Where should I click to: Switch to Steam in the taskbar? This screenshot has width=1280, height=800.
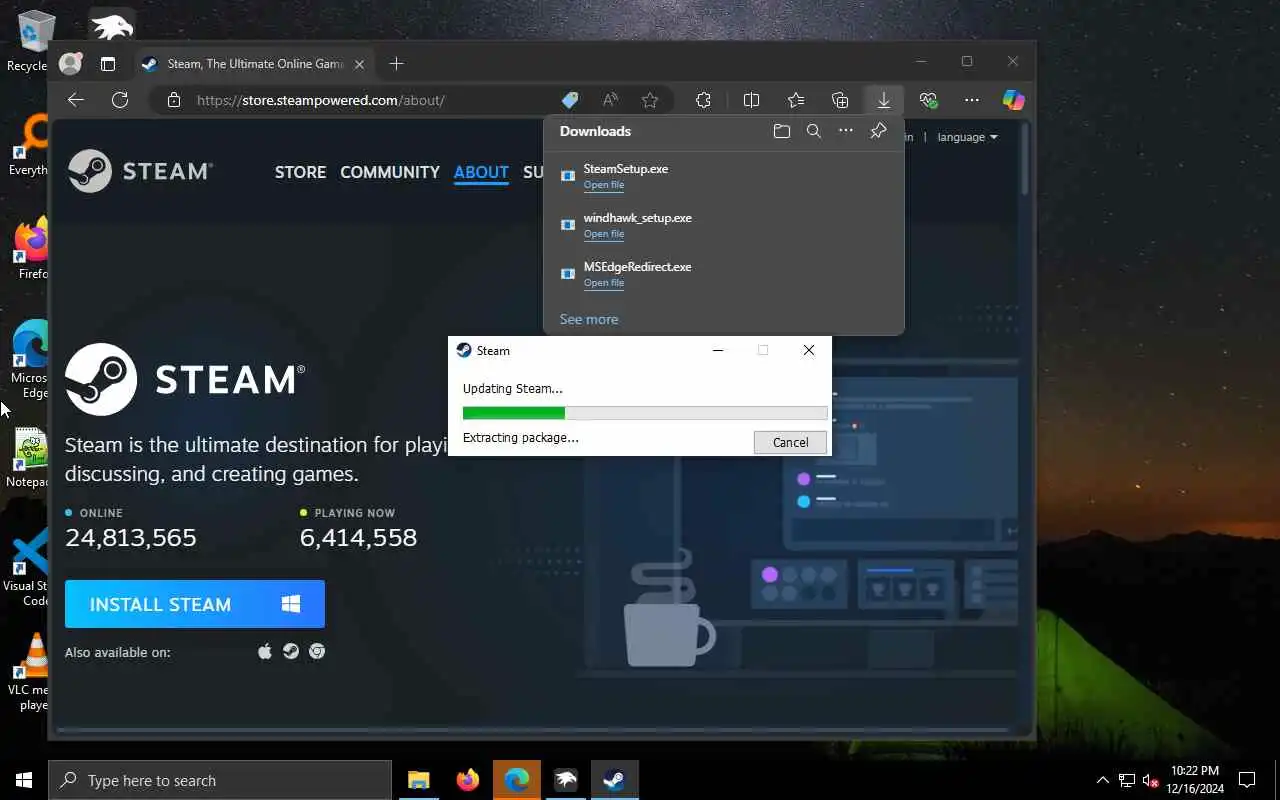coord(614,780)
